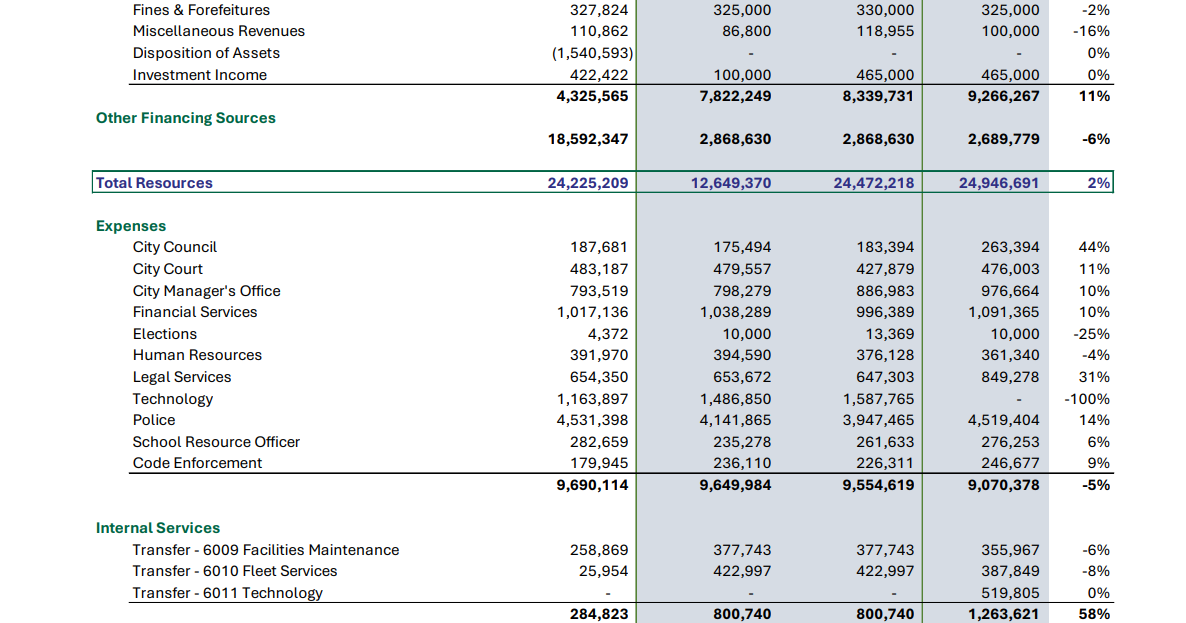Click the School Resource Officer label
Image resolution: width=1186 pixels, height=623 pixels.
coord(216,442)
